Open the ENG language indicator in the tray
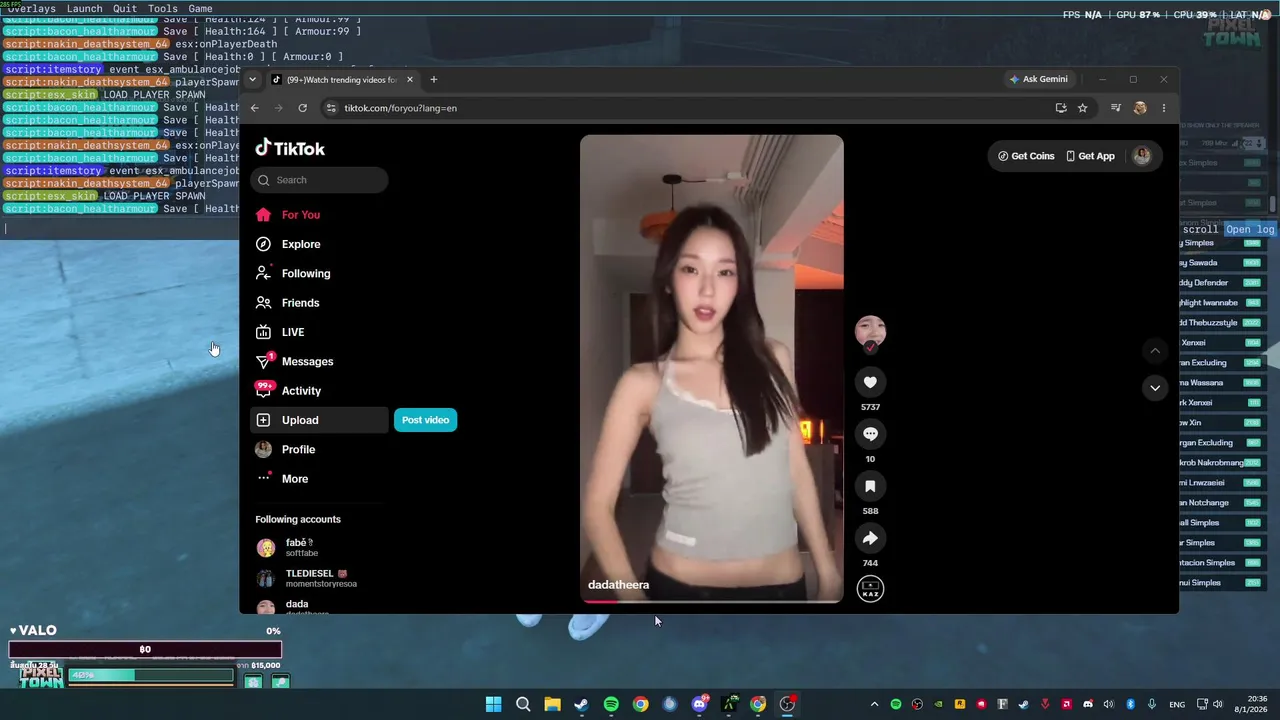The image size is (1280, 720). point(1177,704)
